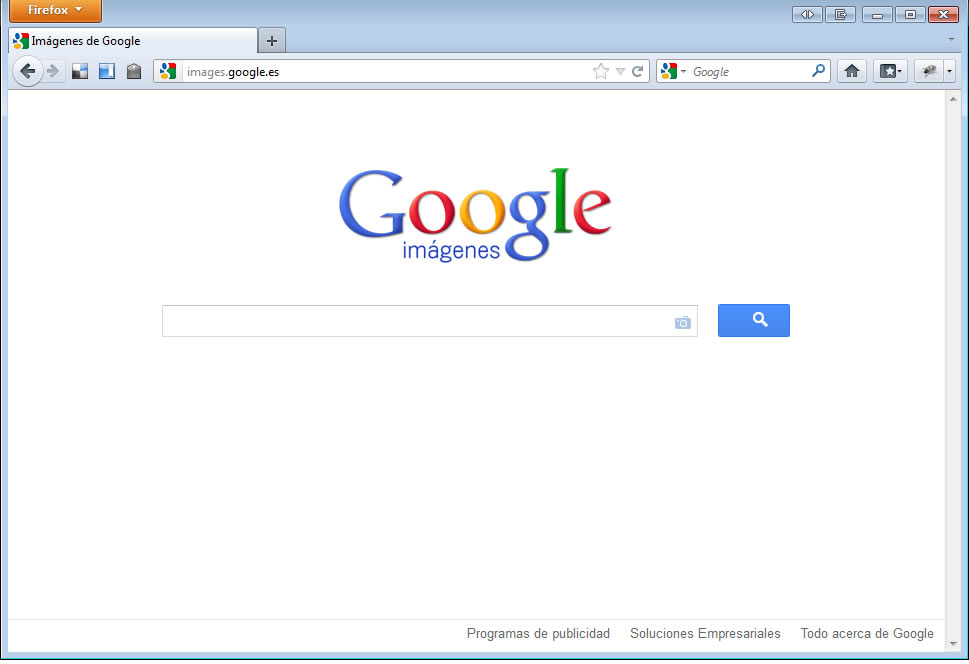Click the site identity favicon in address bar
This screenshot has width=969, height=664.
click(x=168, y=72)
